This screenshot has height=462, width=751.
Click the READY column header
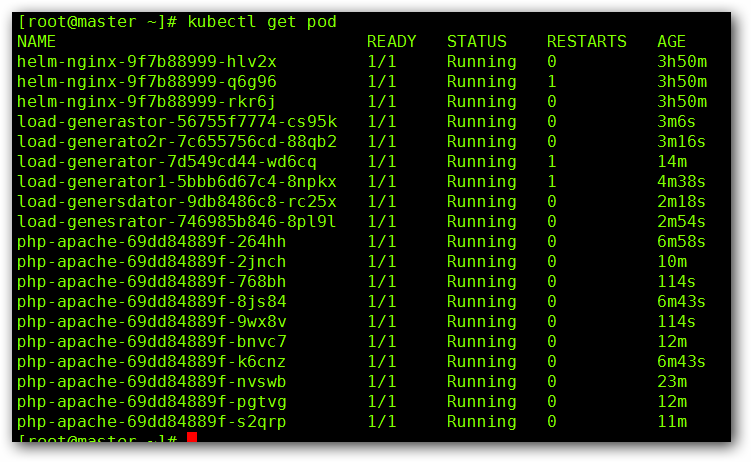coord(392,42)
